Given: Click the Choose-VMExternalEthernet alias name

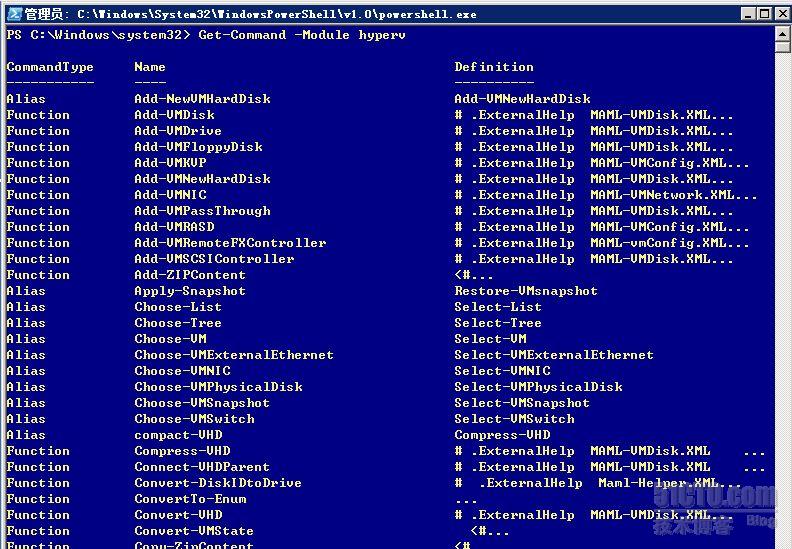Looking at the screenshot, I should pyautogui.click(x=234, y=355).
